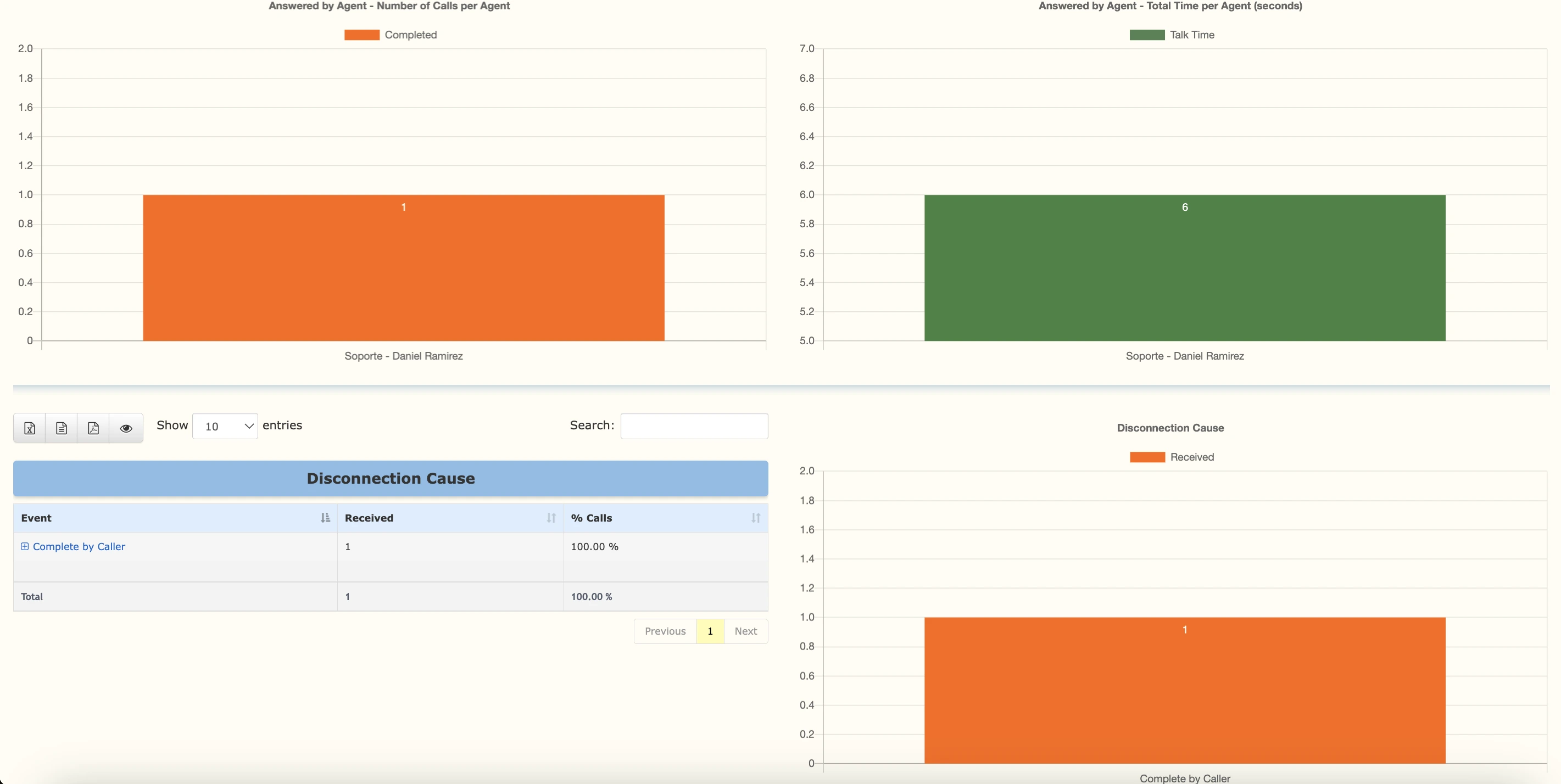Open the Show entries dropdown
This screenshot has width=1561, height=784.
[224, 425]
